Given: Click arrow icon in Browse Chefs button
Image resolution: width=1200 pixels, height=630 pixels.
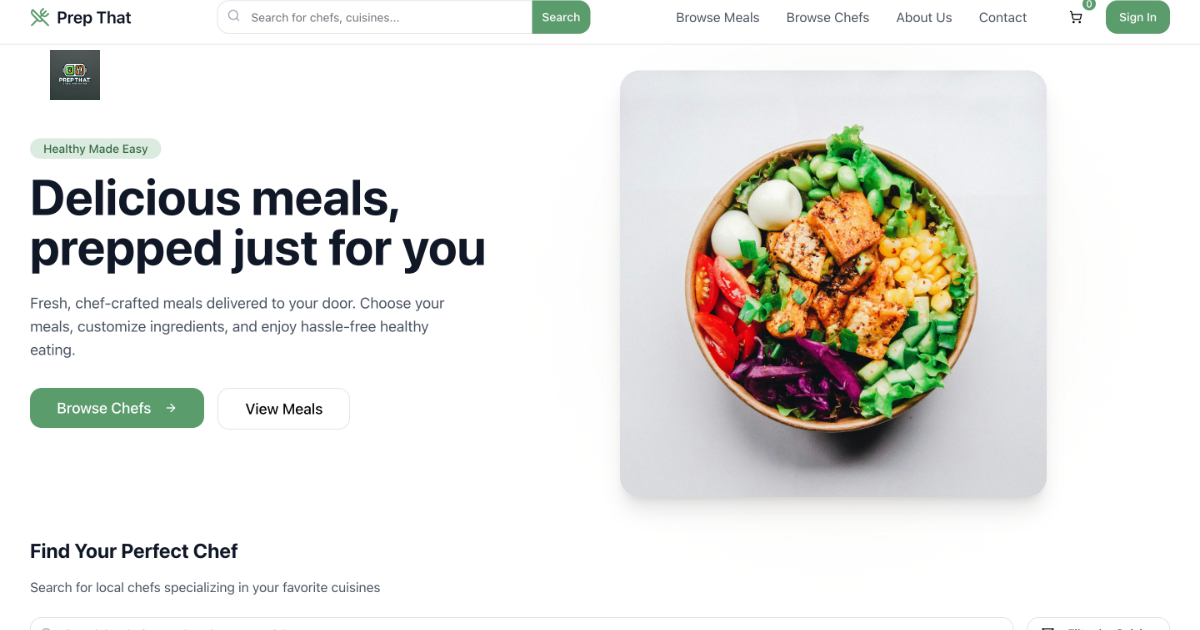Looking at the screenshot, I should coord(171,408).
